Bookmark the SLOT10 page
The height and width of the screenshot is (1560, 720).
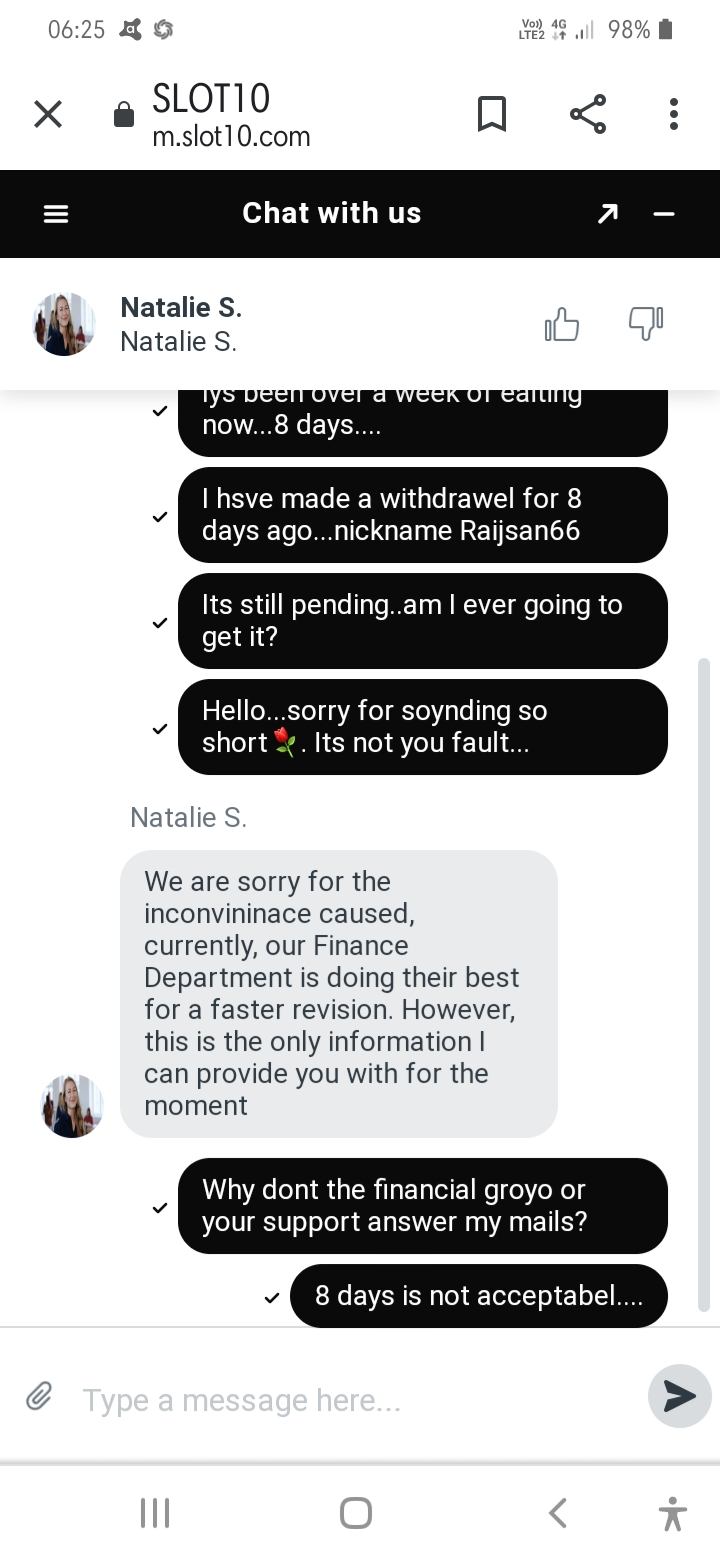[x=491, y=115]
